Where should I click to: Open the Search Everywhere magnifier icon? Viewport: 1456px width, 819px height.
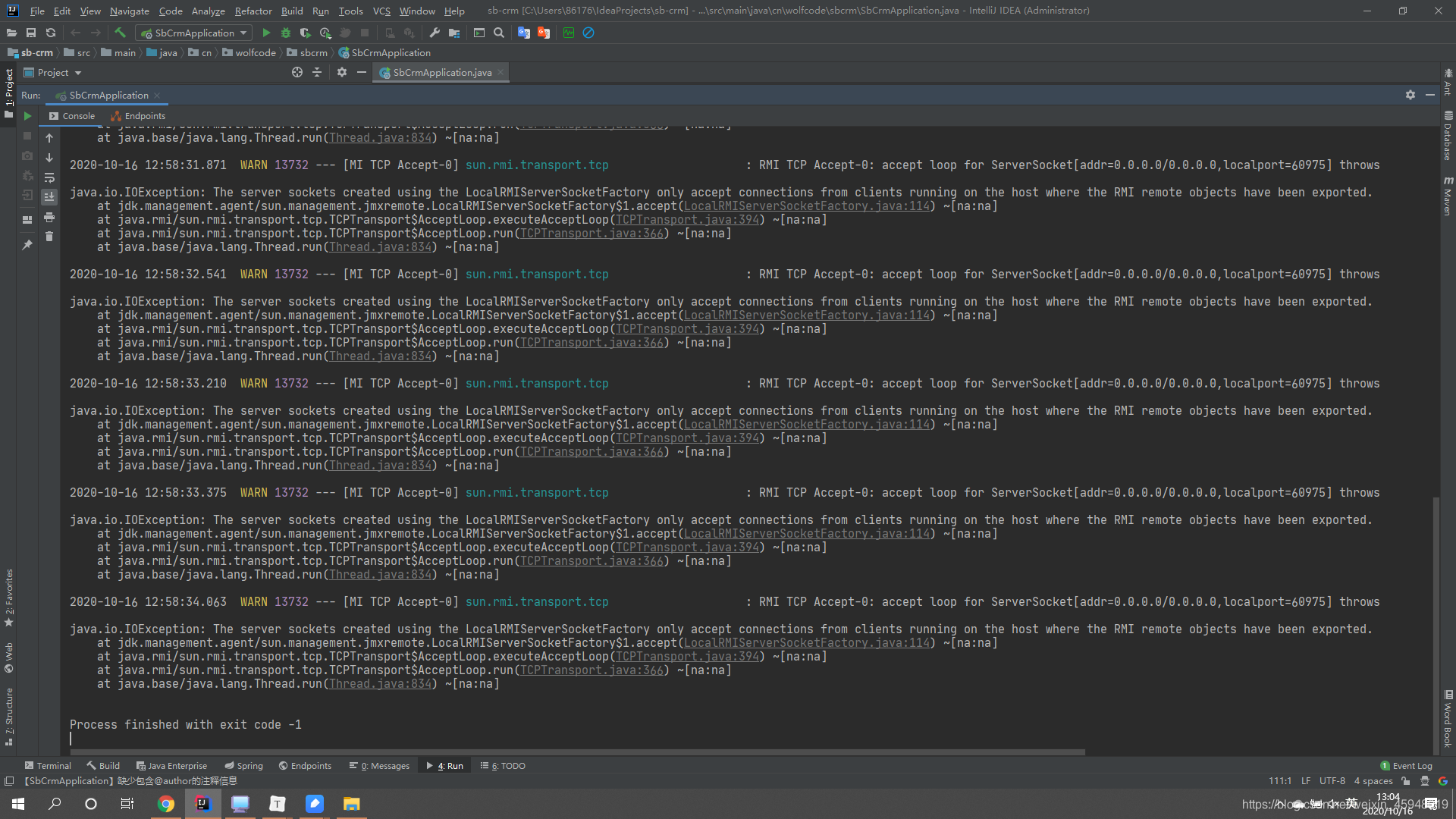click(x=499, y=33)
